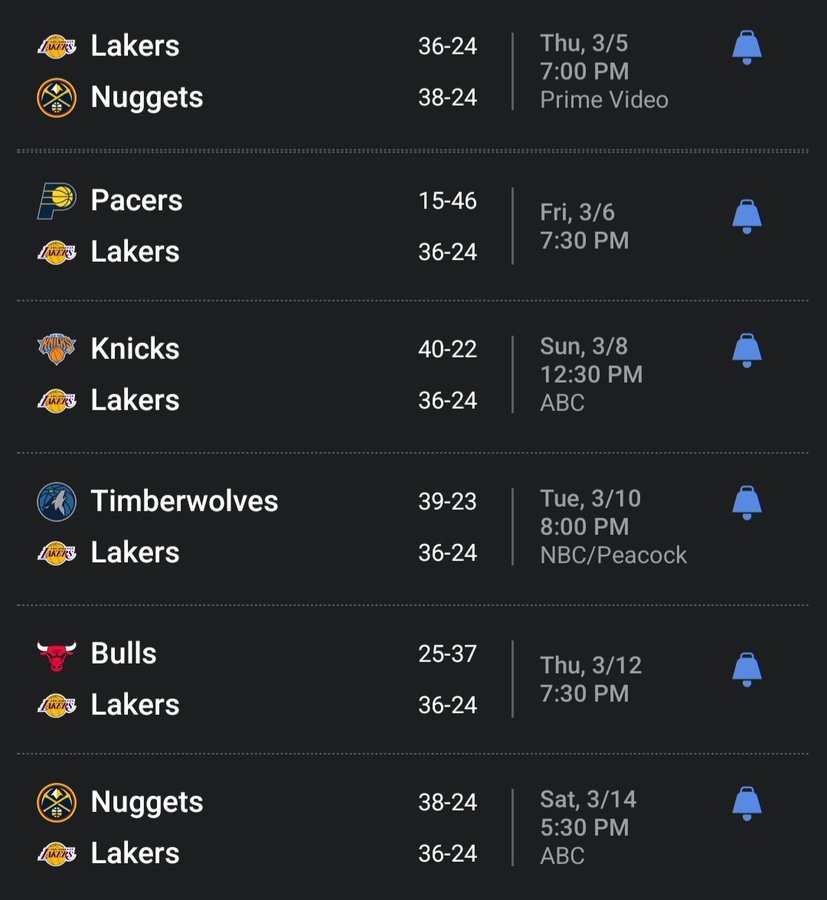The height and width of the screenshot is (900, 827).
Task: Click the Nuggets logo in the Sat 3/14 game
Action: pyautogui.click(x=57, y=802)
